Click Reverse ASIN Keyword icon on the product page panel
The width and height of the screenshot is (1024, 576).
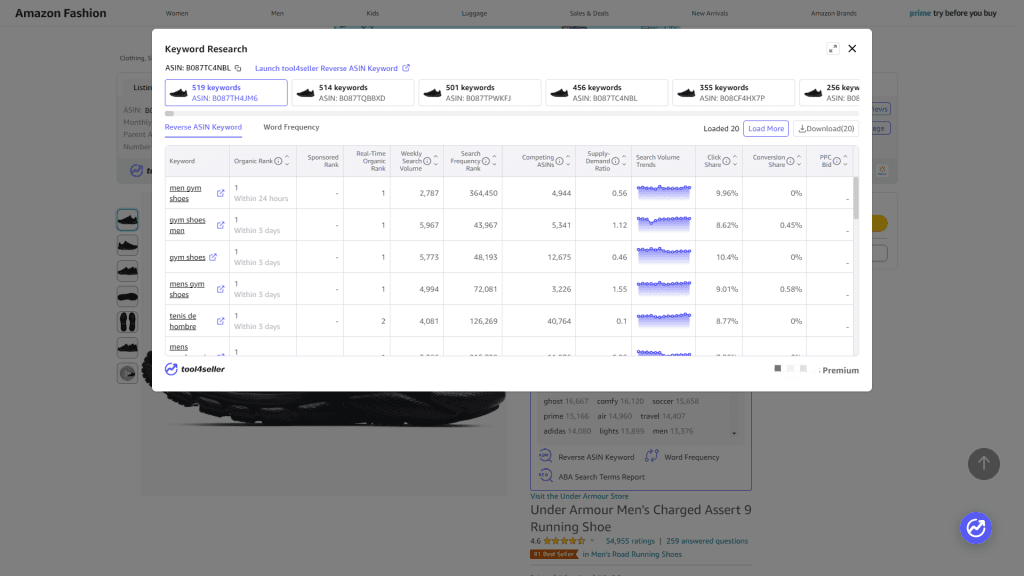(545, 456)
